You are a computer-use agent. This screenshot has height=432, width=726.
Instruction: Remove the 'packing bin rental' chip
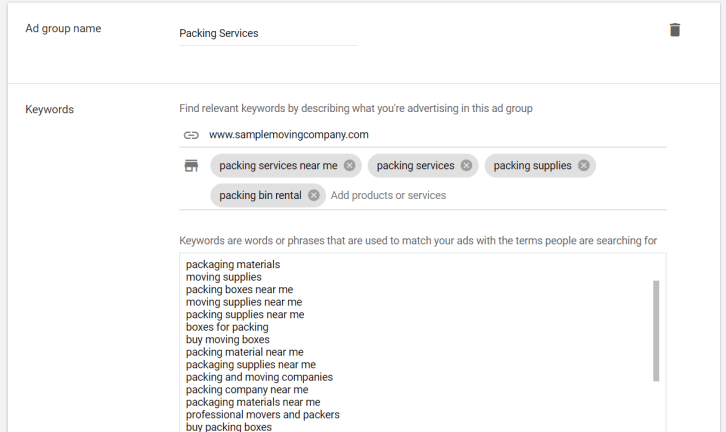click(313, 195)
